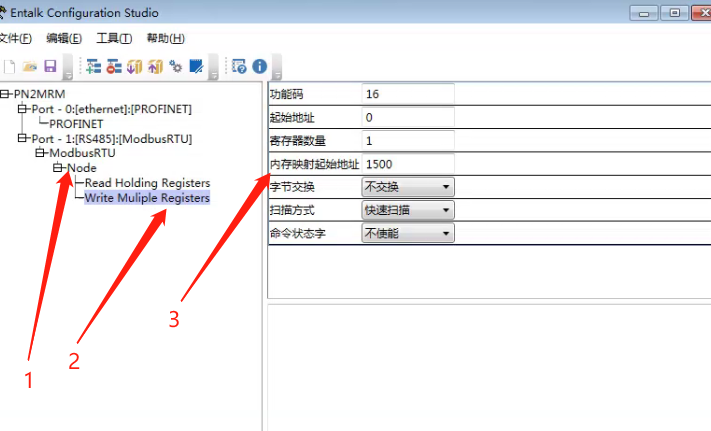Click the help contents icon with question mark
The image size is (711, 431).
click(x=239, y=67)
